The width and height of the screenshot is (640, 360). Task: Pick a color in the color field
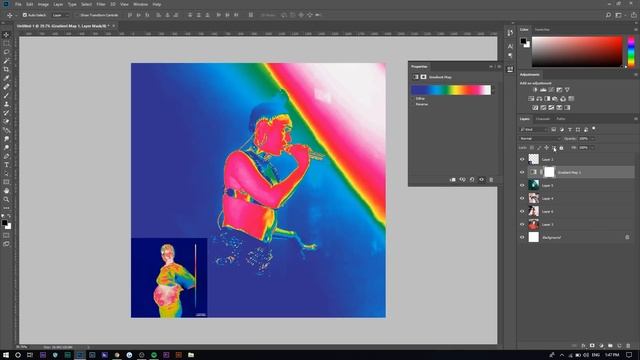577,52
